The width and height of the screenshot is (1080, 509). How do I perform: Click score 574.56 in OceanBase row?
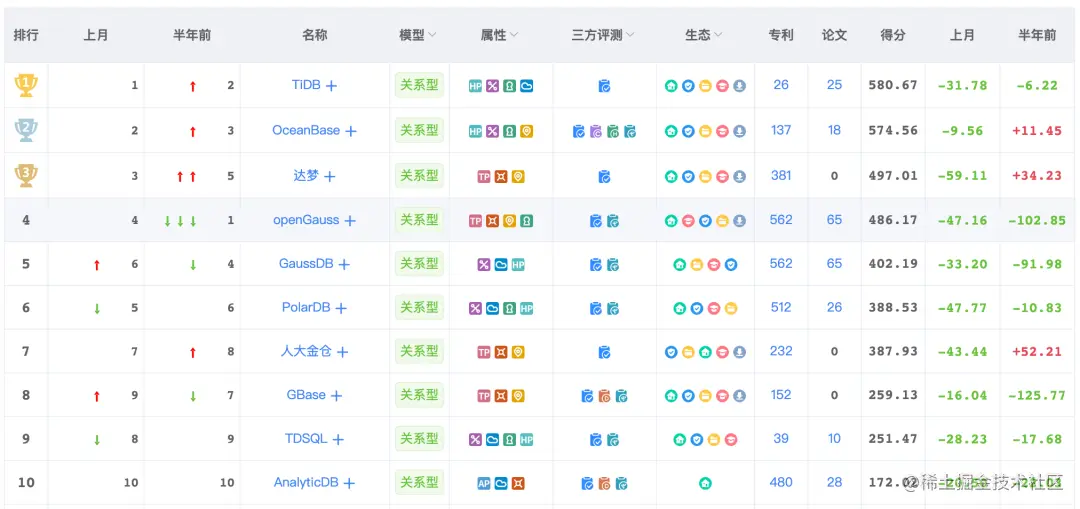point(893,130)
